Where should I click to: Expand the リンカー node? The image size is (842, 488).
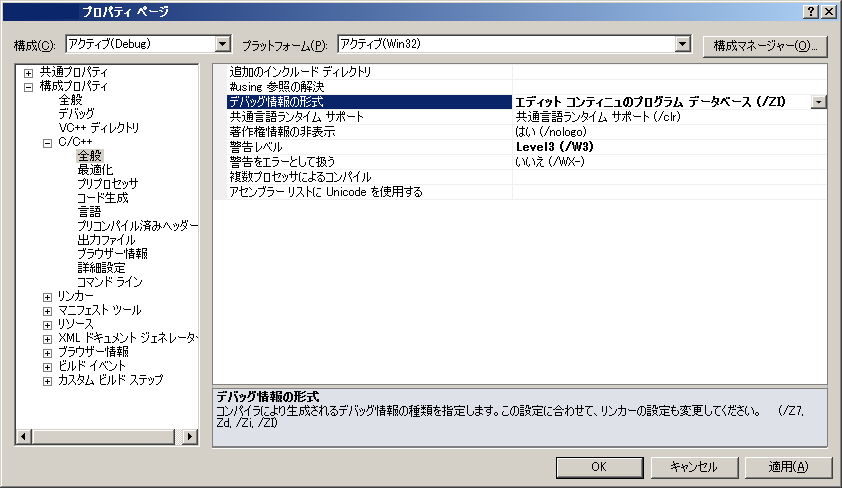[x=47, y=297]
